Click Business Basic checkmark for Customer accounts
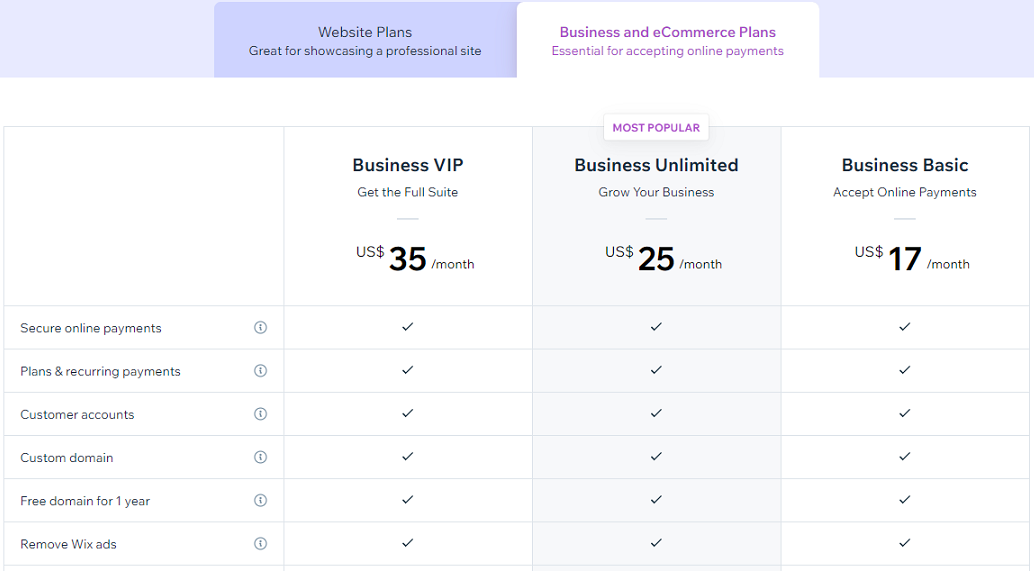 [905, 413]
